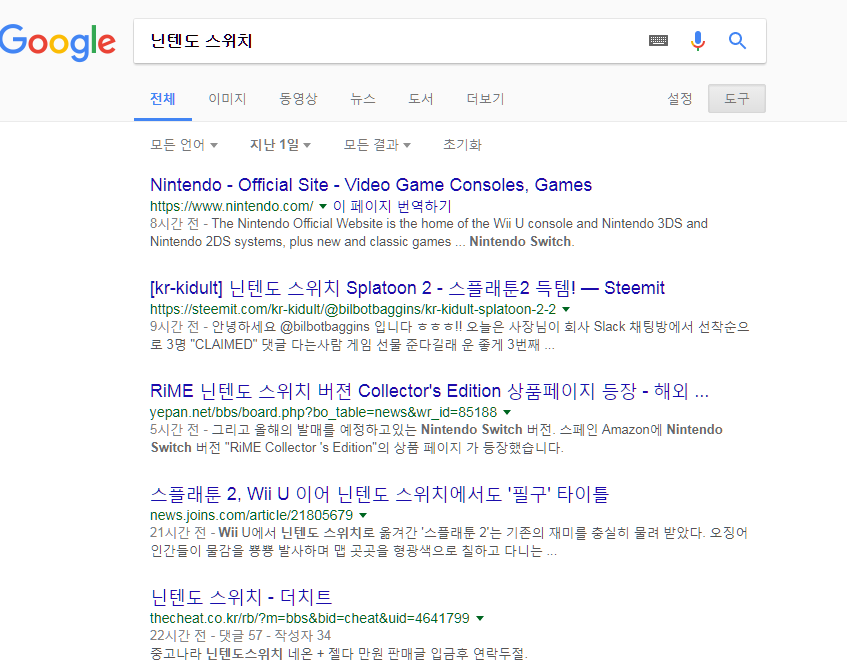Image resolution: width=847 pixels, height=672 pixels.
Task: Open 설정 settings menu
Action: tap(680, 99)
